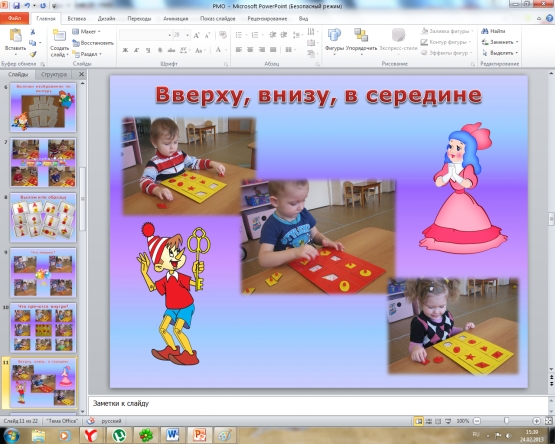
Task: Click the Тема Office status bar entry
Action: pos(62,421)
